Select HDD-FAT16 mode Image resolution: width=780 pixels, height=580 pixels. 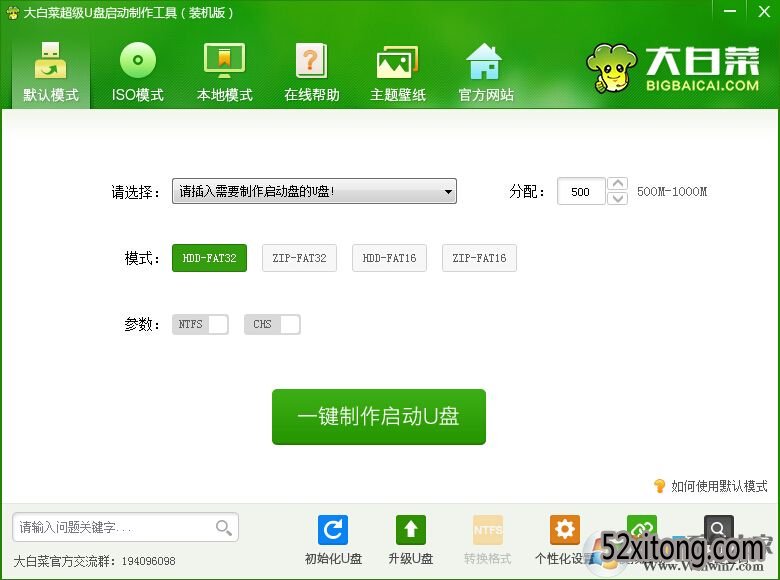390,258
